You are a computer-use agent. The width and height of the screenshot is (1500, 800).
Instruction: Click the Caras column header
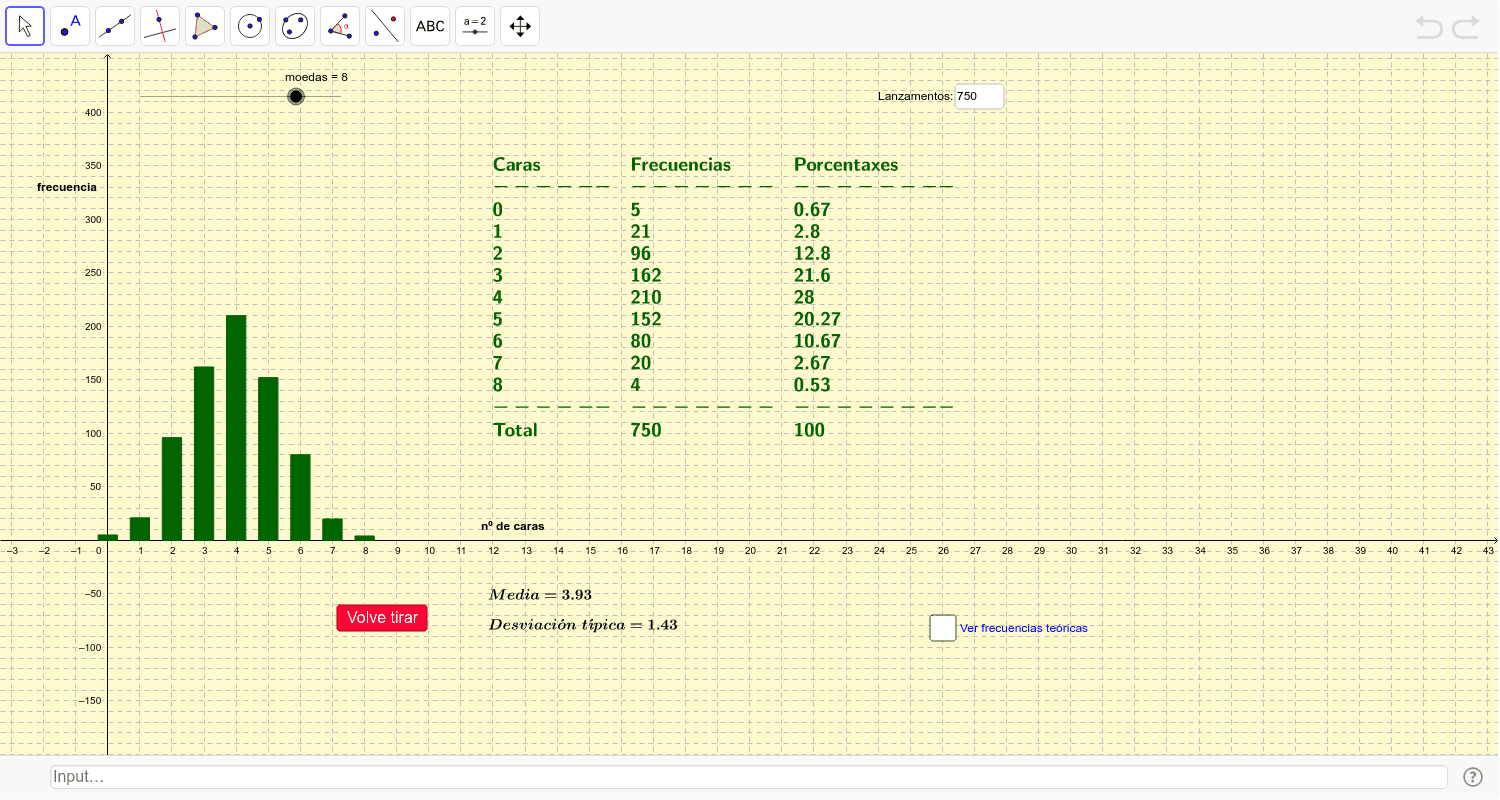pos(517,165)
